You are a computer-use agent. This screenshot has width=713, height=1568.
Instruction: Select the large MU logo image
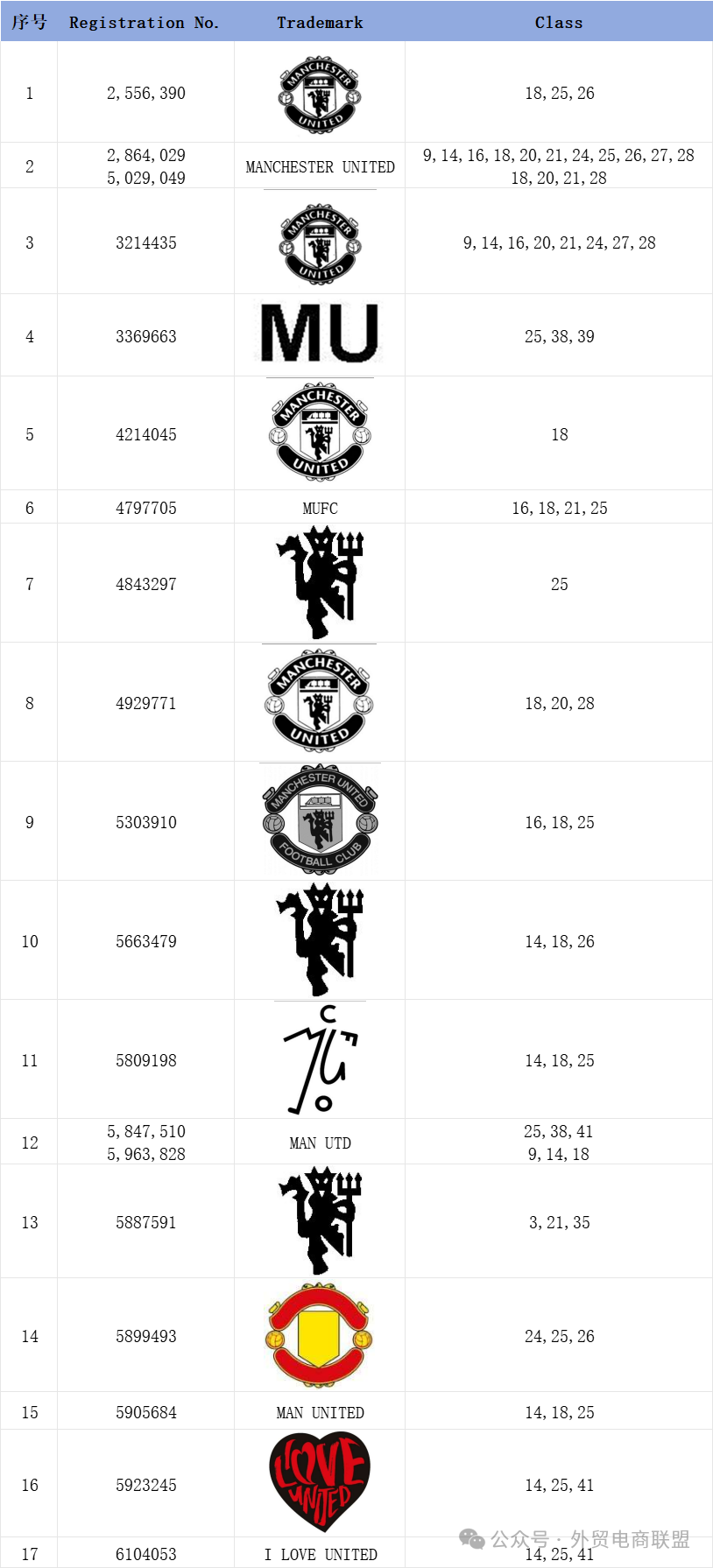coord(320,333)
